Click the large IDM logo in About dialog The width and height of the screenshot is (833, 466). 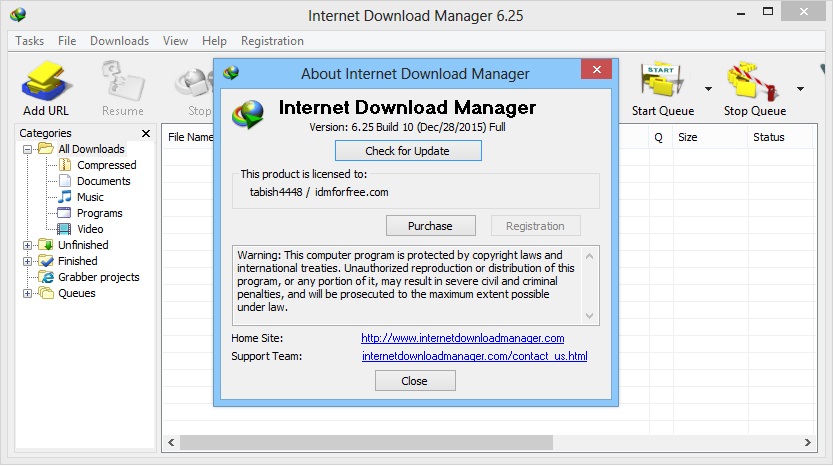tap(248, 114)
